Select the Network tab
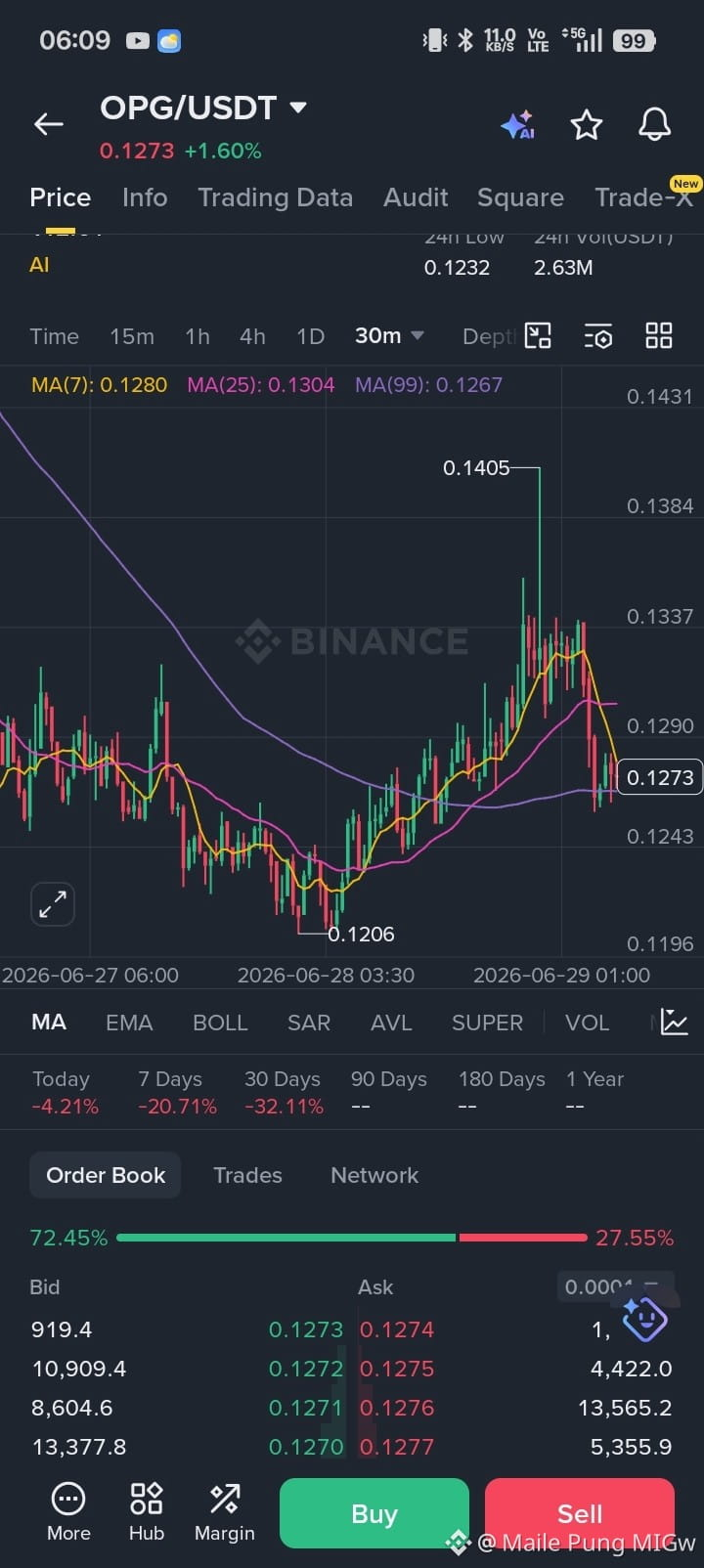This screenshot has height=1568, width=704. coord(374,1175)
